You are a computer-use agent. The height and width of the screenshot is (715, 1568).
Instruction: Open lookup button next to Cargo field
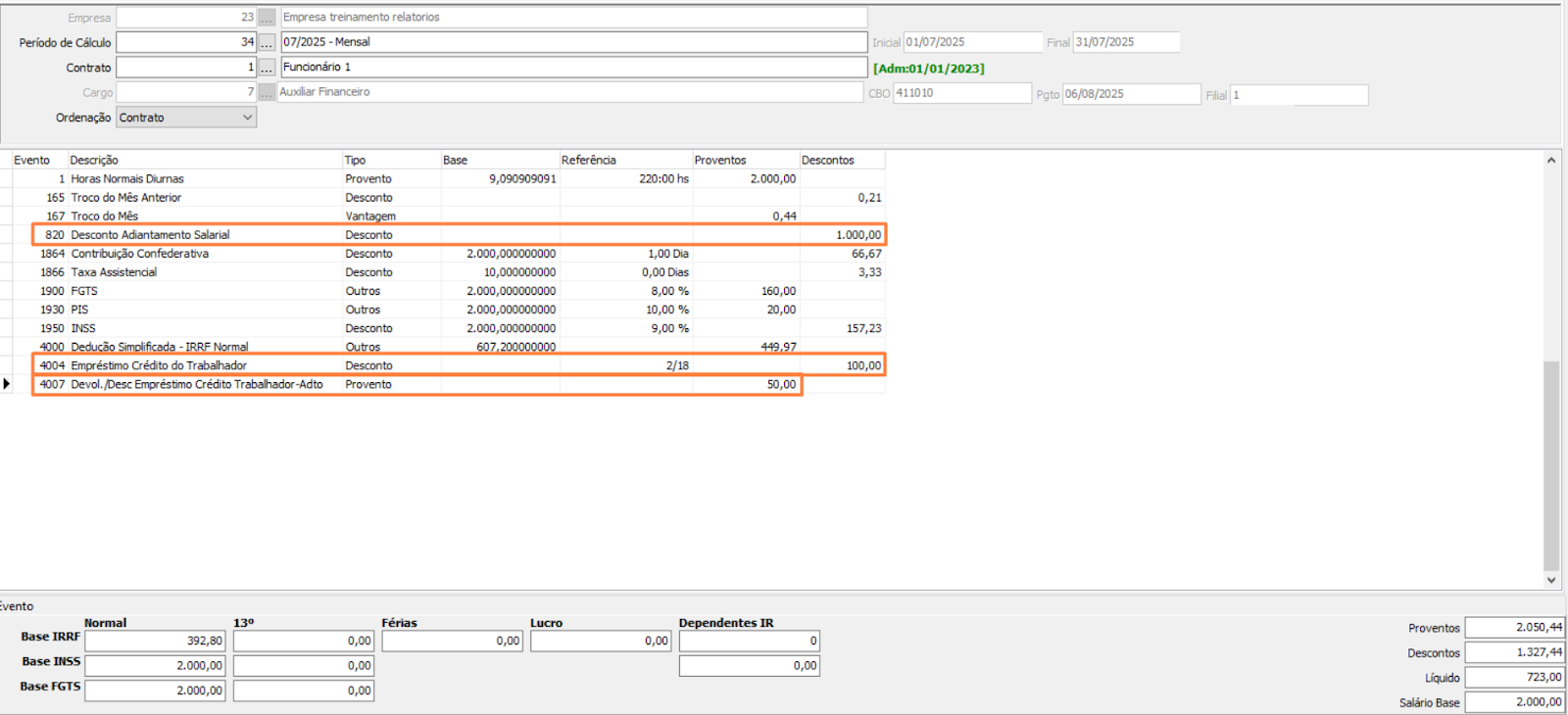coord(267,92)
